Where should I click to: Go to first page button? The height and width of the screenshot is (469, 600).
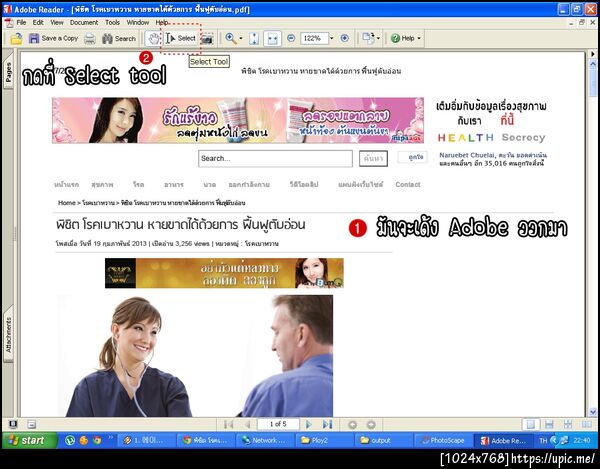(x=229, y=424)
